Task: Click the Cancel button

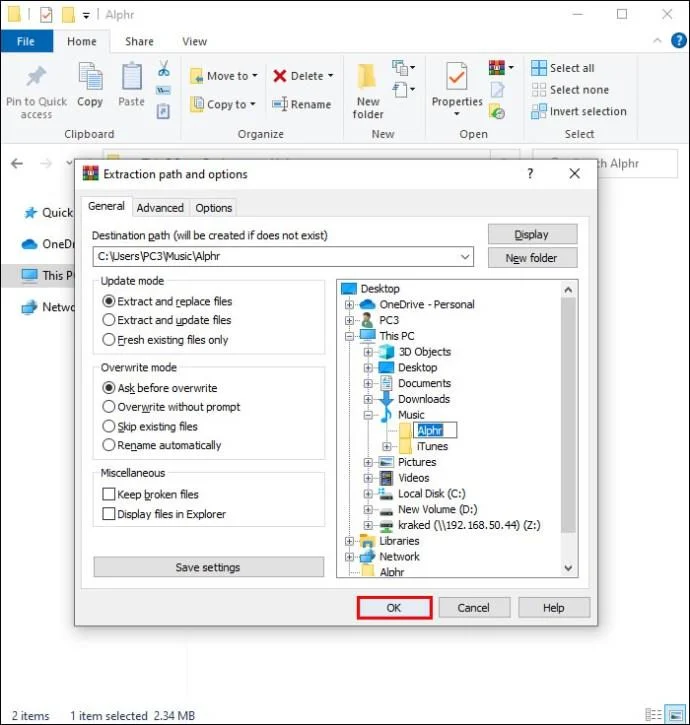Action: tap(474, 608)
